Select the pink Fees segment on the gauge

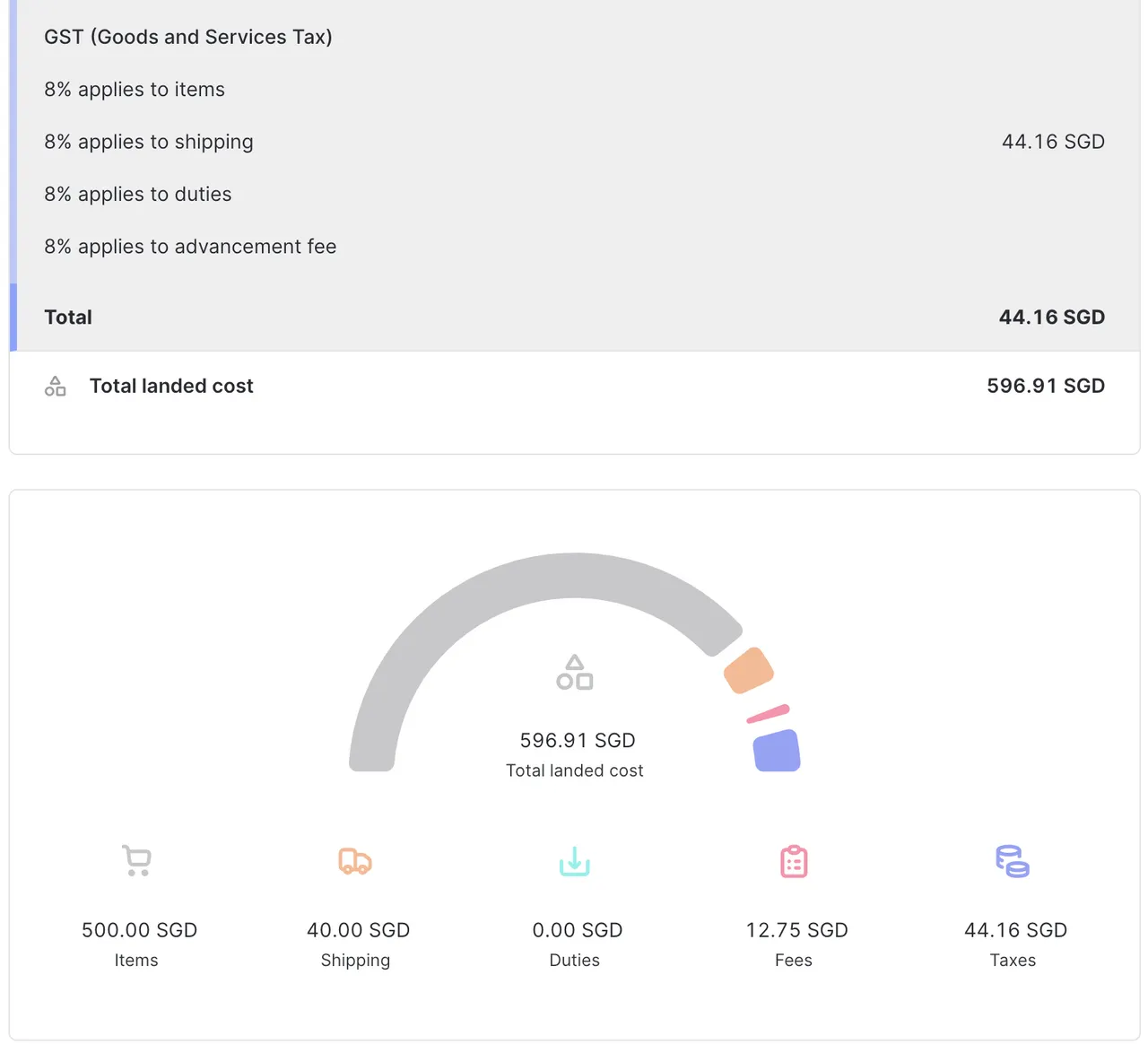click(x=768, y=712)
